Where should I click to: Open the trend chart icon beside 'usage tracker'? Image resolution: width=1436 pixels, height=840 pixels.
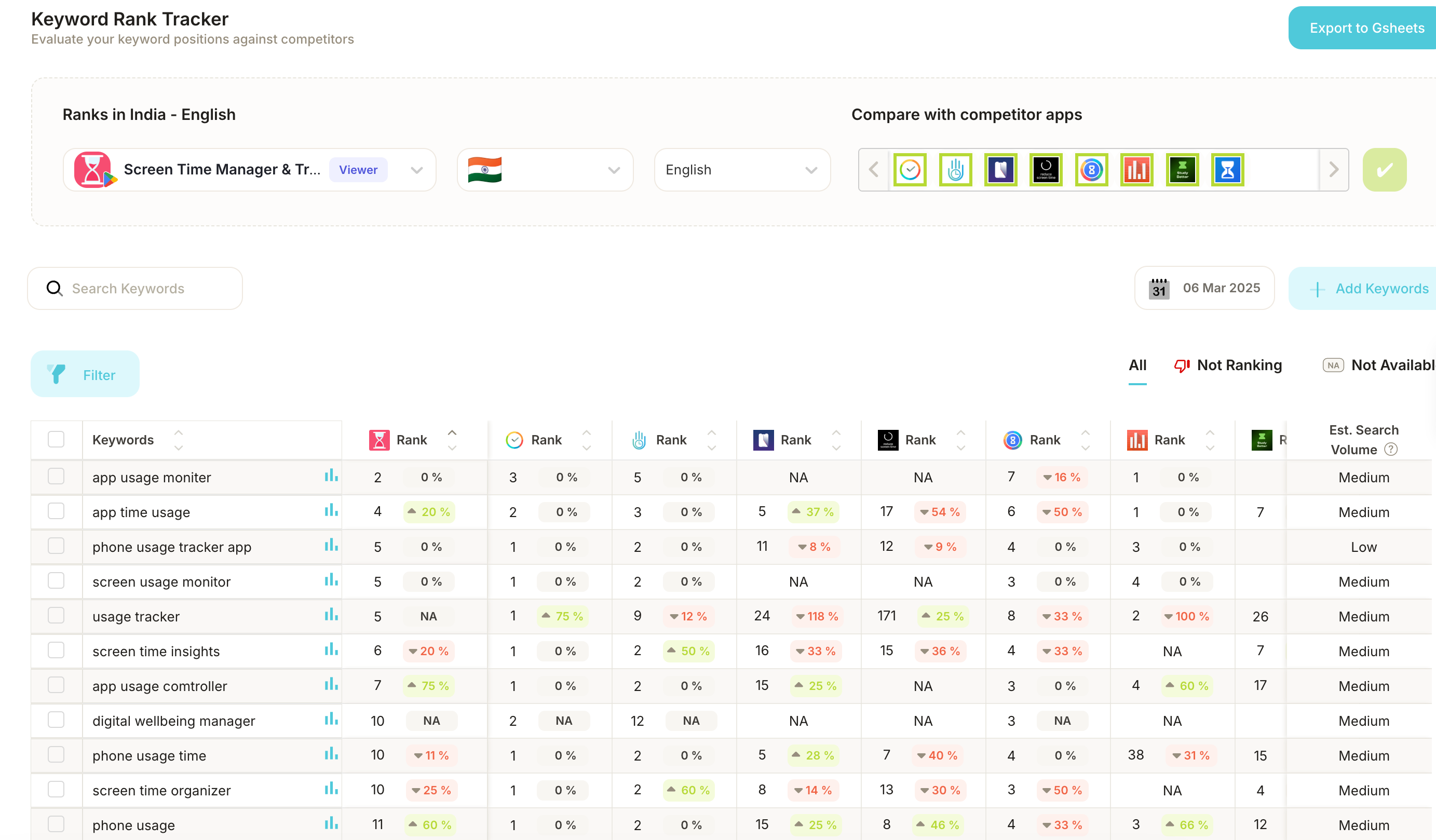(331, 615)
